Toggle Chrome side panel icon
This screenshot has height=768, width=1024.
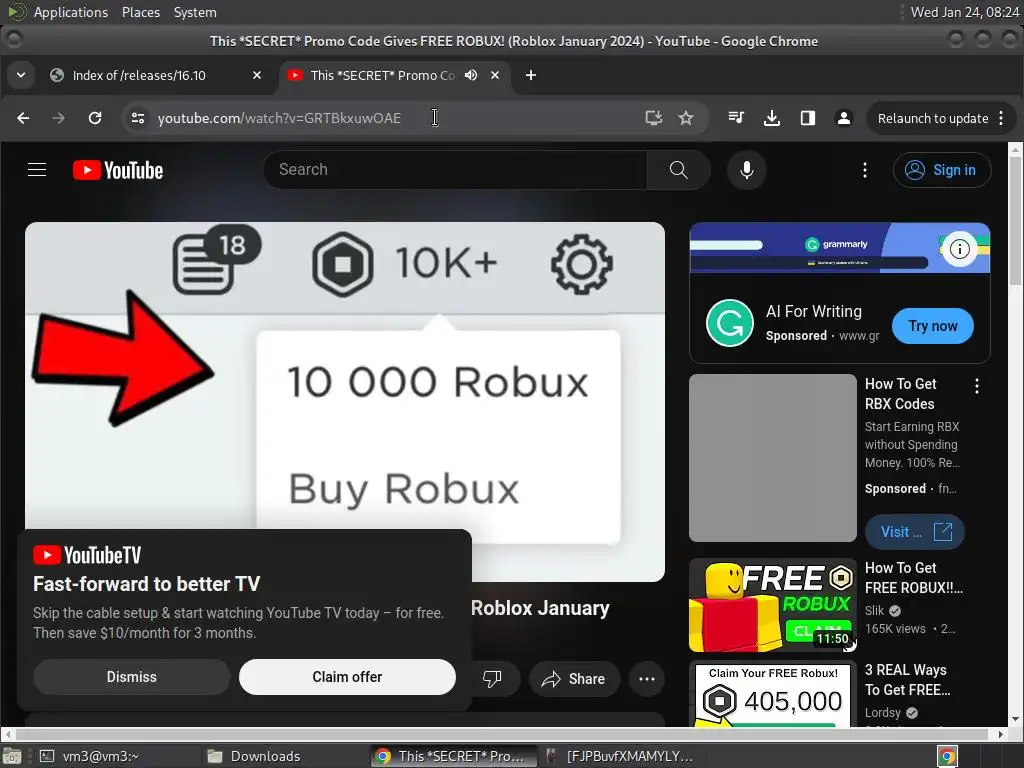(x=808, y=118)
